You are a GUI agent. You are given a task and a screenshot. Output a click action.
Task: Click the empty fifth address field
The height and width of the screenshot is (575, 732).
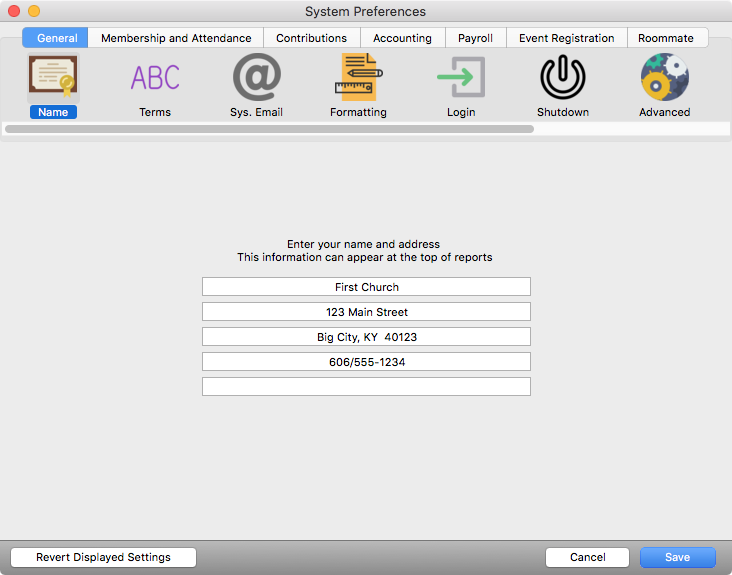click(x=366, y=387)
